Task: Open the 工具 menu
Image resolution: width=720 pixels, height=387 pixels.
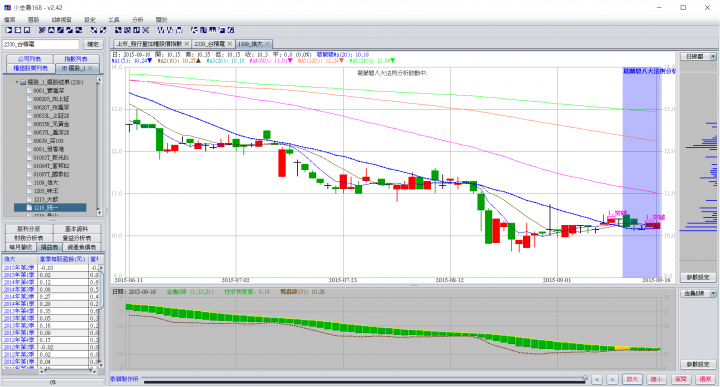Action: (x=113, y=20)
